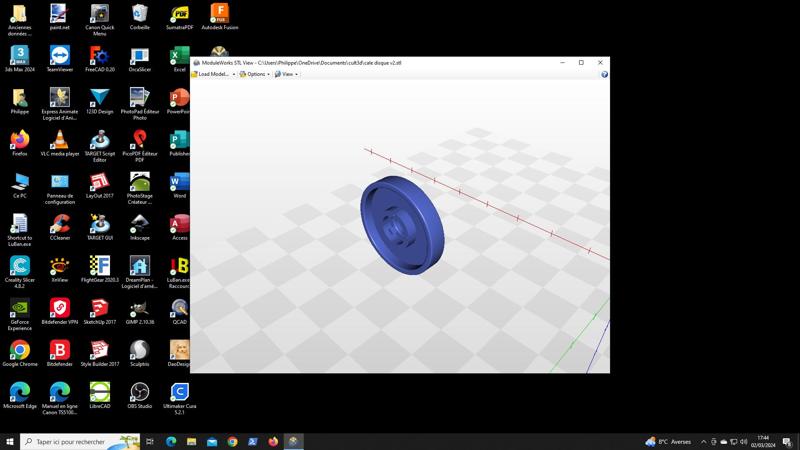This screenshot has width=800, height=450.
Task: Select the LibreCAD desktop icon
Action: 99,395
